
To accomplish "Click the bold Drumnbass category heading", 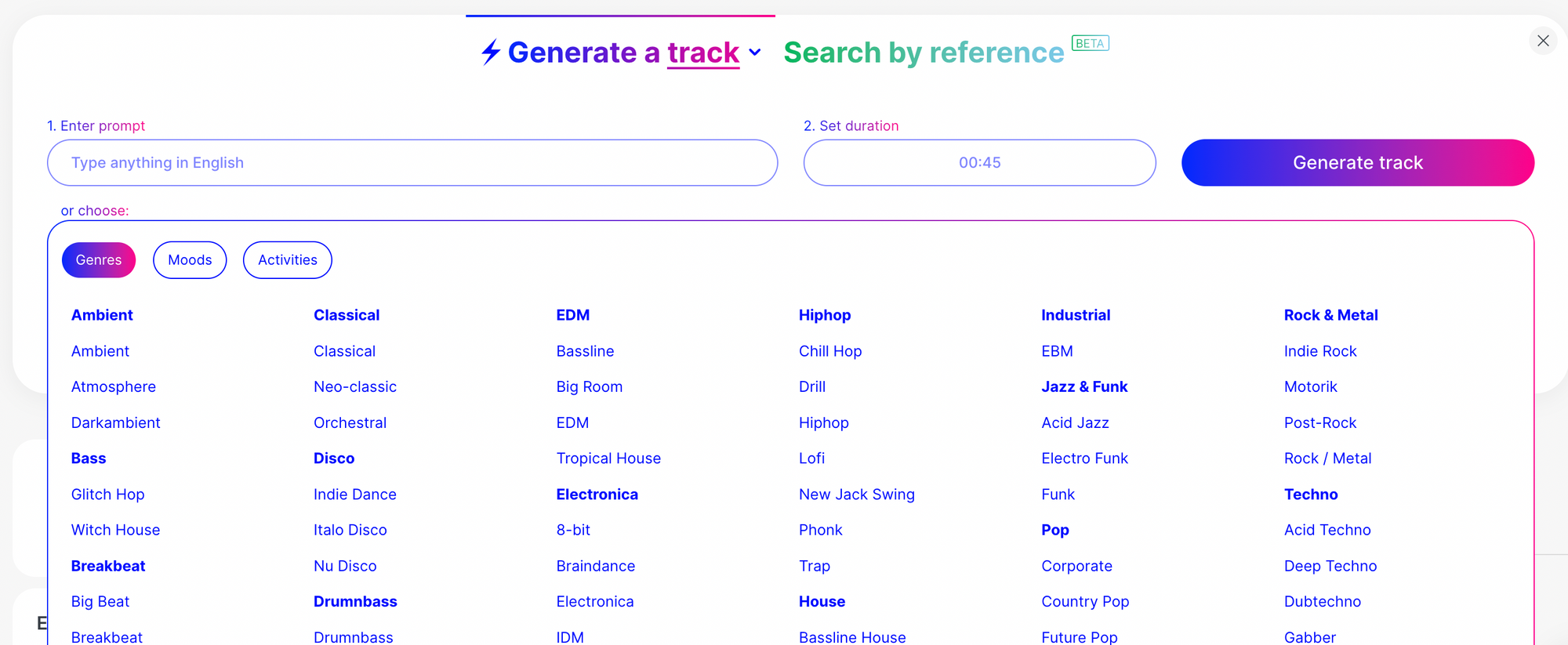I will click(x=356, y=602).
